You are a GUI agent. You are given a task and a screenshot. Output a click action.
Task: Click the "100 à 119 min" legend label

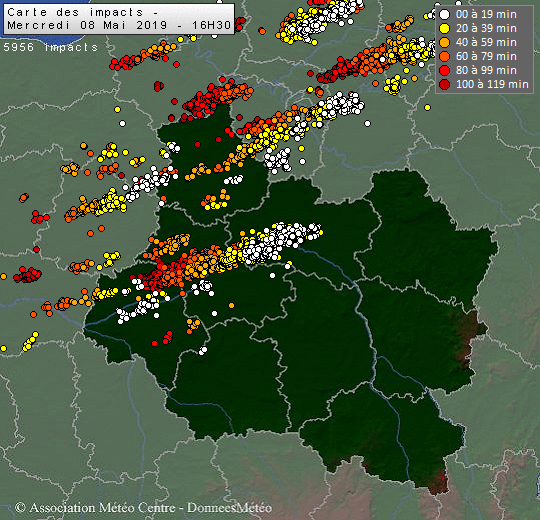[492, 84]
